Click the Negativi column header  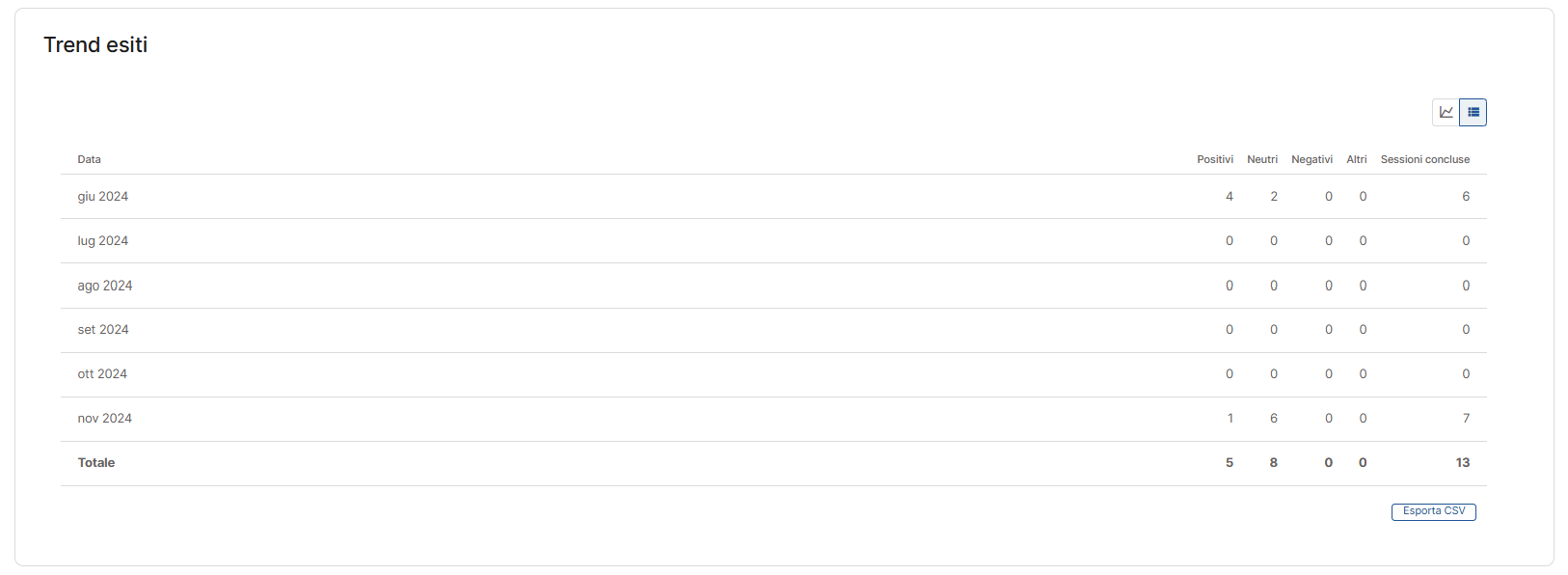(1311, 160)
